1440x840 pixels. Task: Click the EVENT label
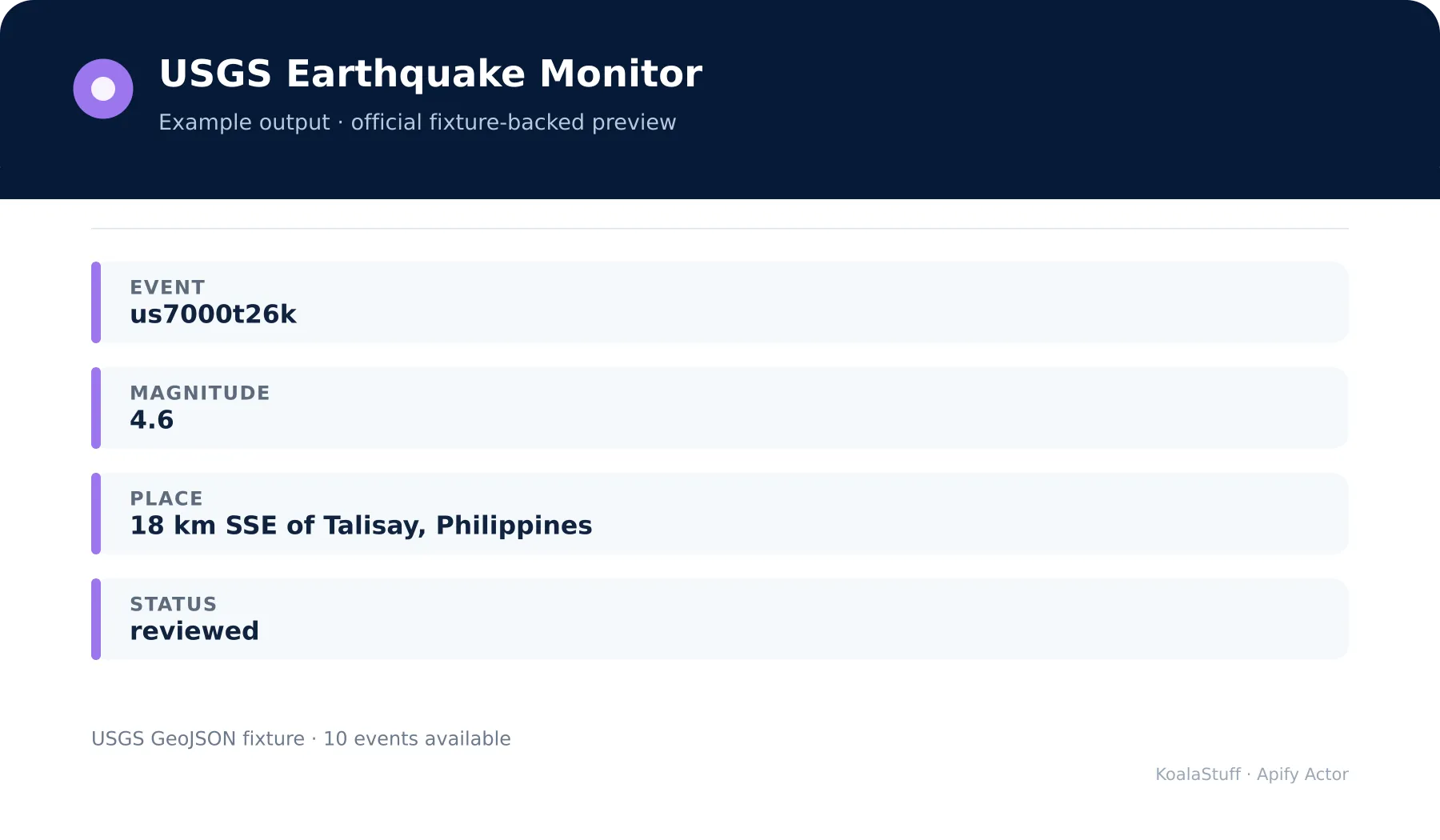click(x=167, y=287)
